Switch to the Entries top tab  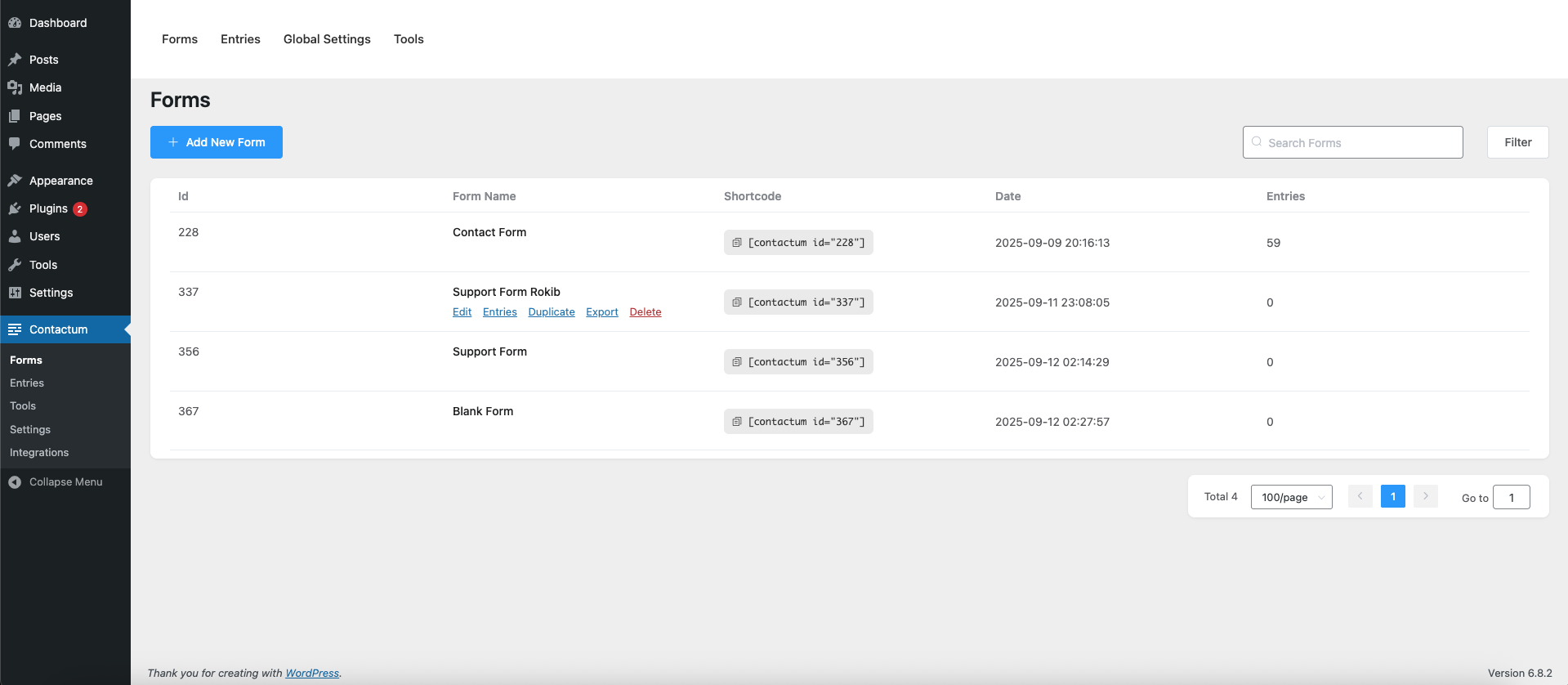[240, 39]
